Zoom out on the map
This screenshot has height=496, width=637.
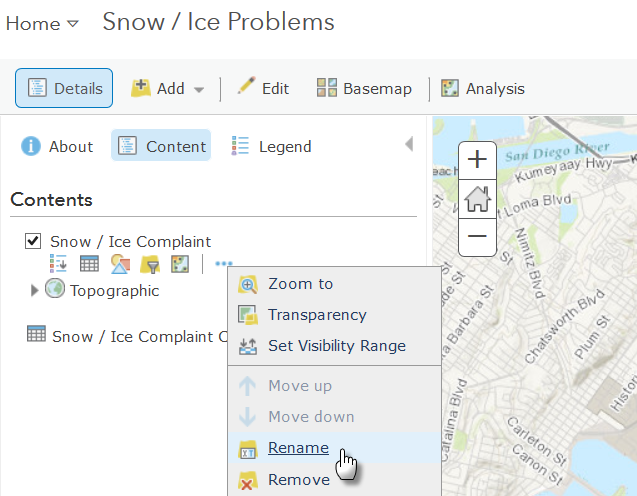pyautogui.click(x=477, y=236)
